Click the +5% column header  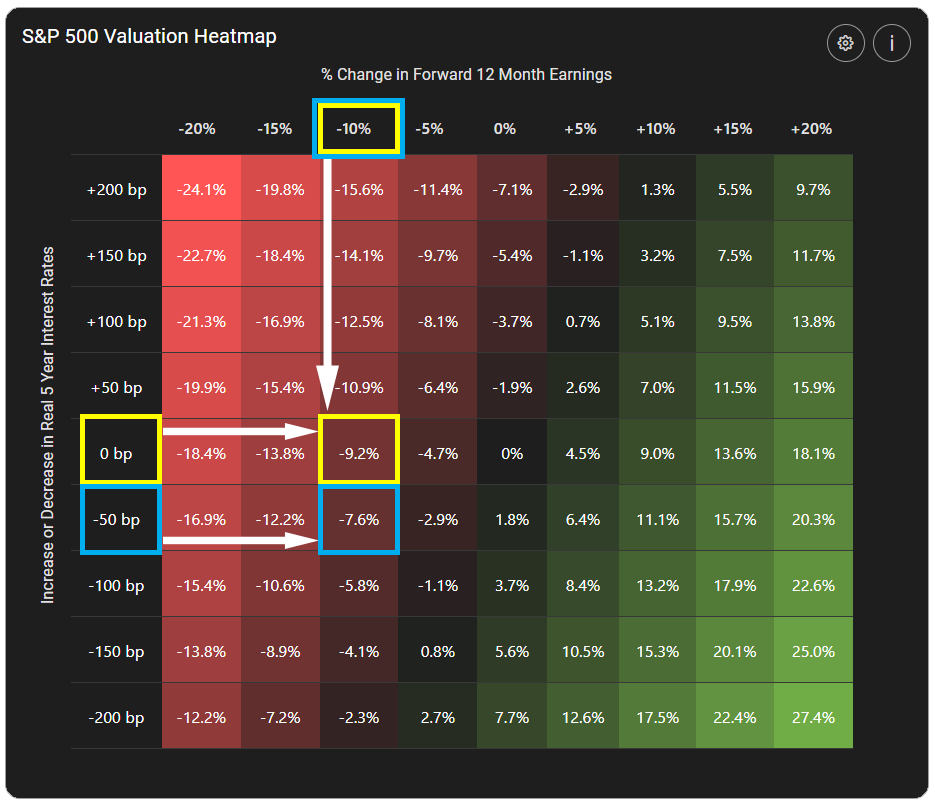click(581, 128)
